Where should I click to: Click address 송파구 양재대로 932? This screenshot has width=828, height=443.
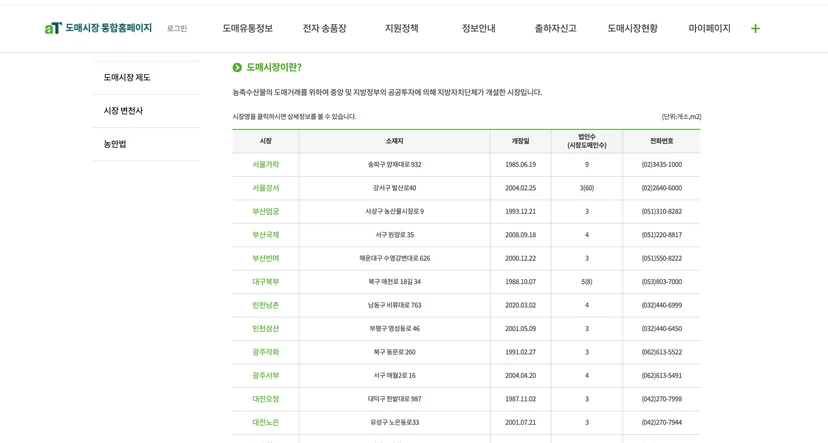click(394, 165)
